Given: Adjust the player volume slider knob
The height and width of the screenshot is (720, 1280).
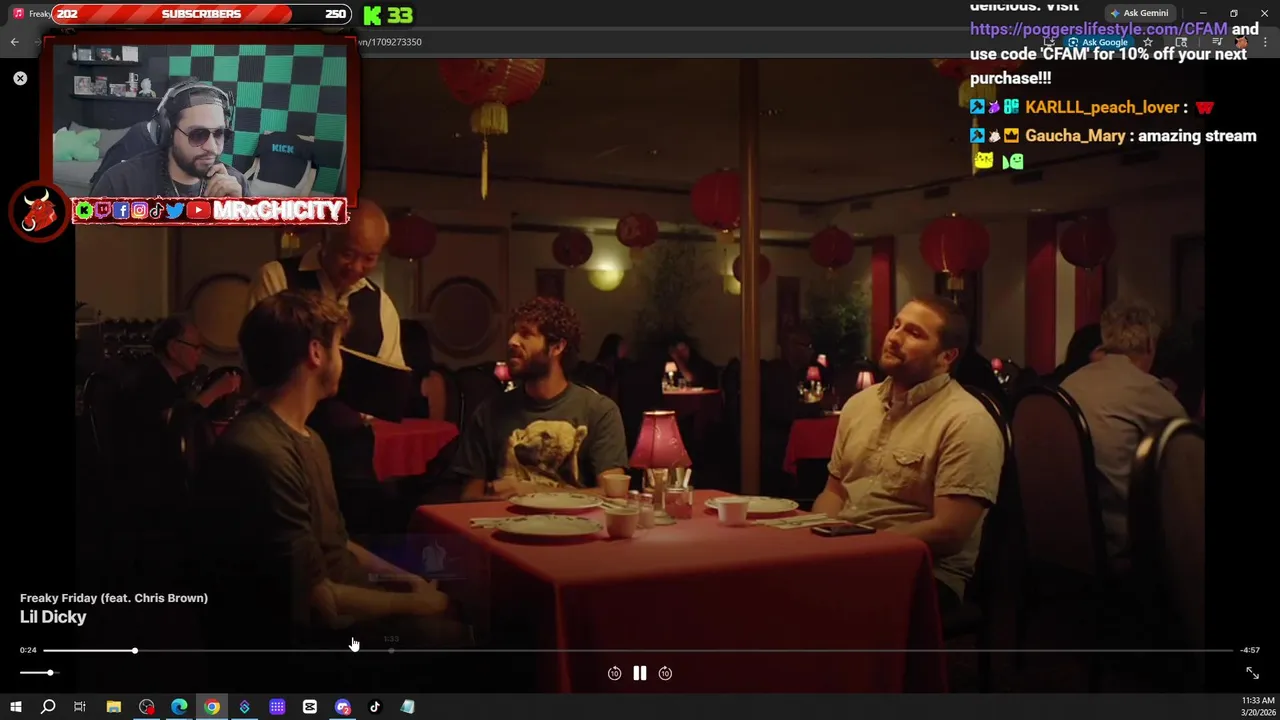Looking at the screenshot, I should point(50,673).
